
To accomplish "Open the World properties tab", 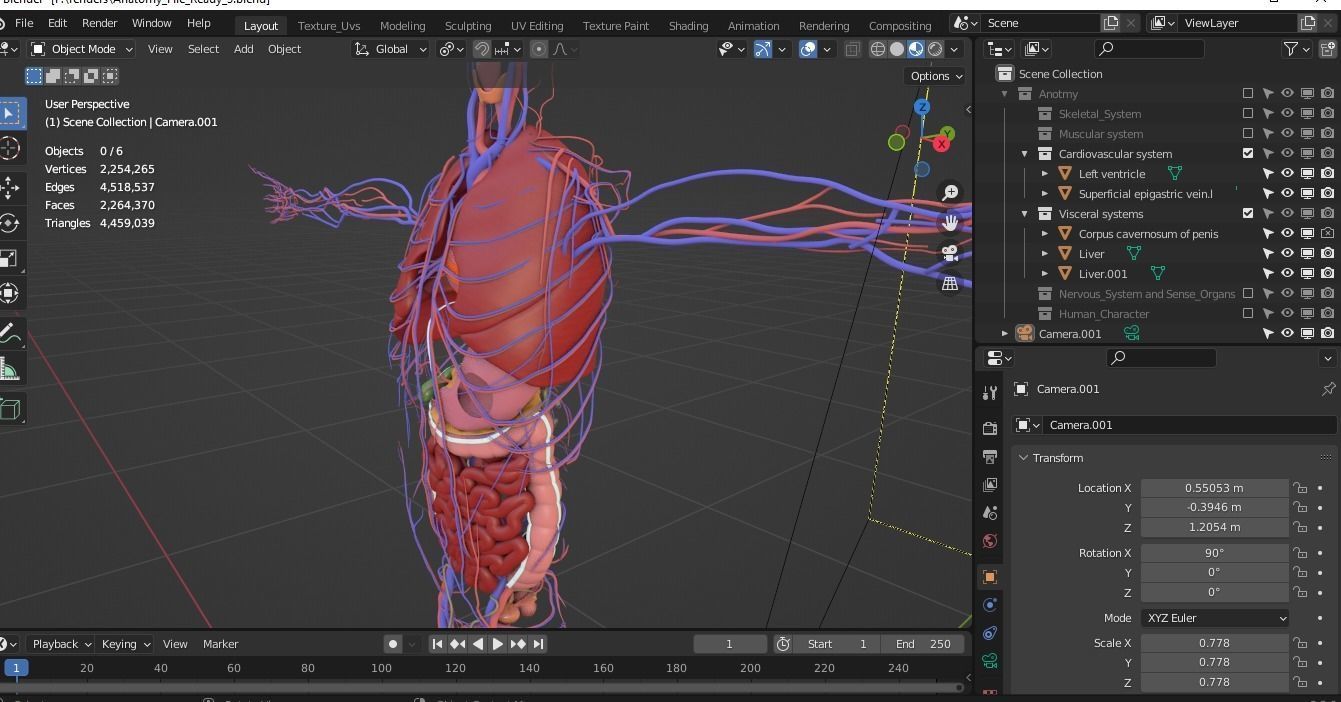I will pyautogui.click(x=990, y=541).
